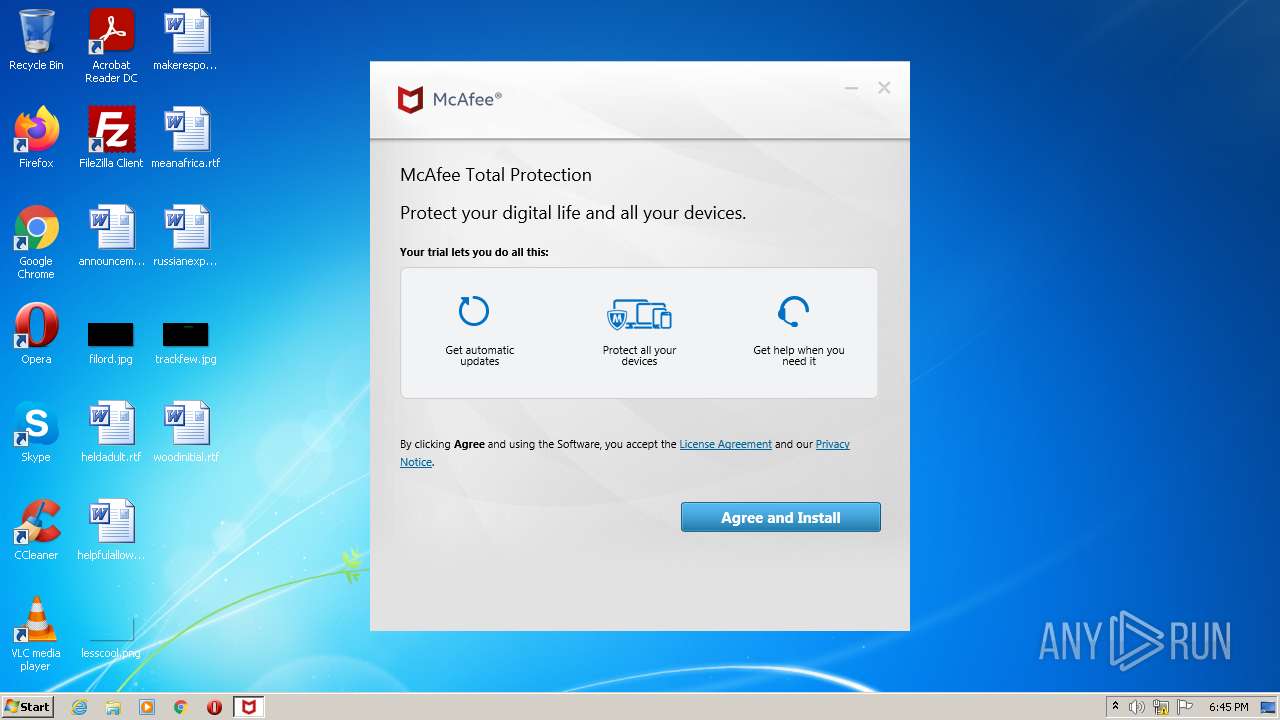Select the meanafrica.rtf file
The width and height of the screenshot is (1280, 720).
(186, 138)
